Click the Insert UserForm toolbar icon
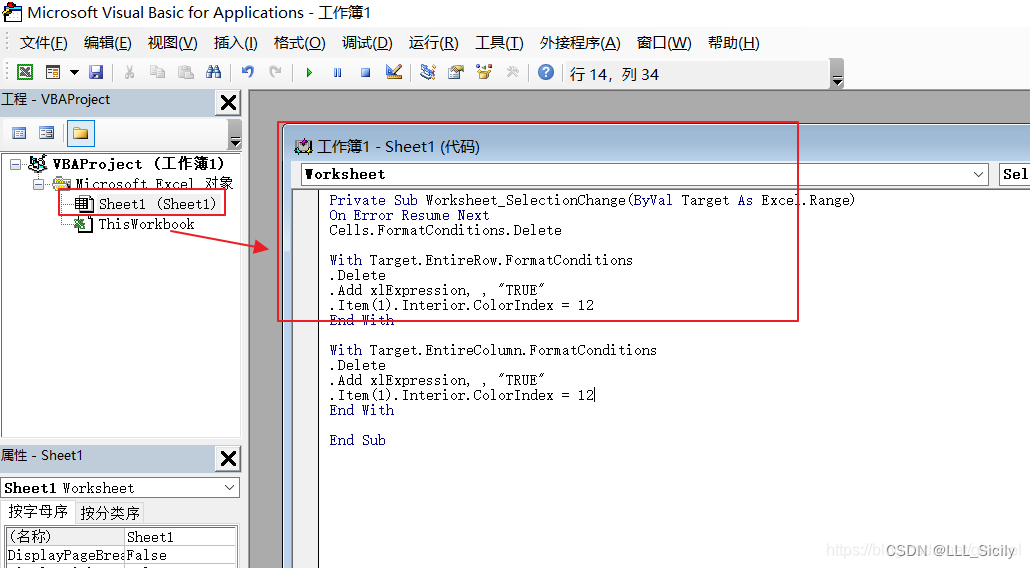This screenshot has width=1030, height=568. point(53,72)
